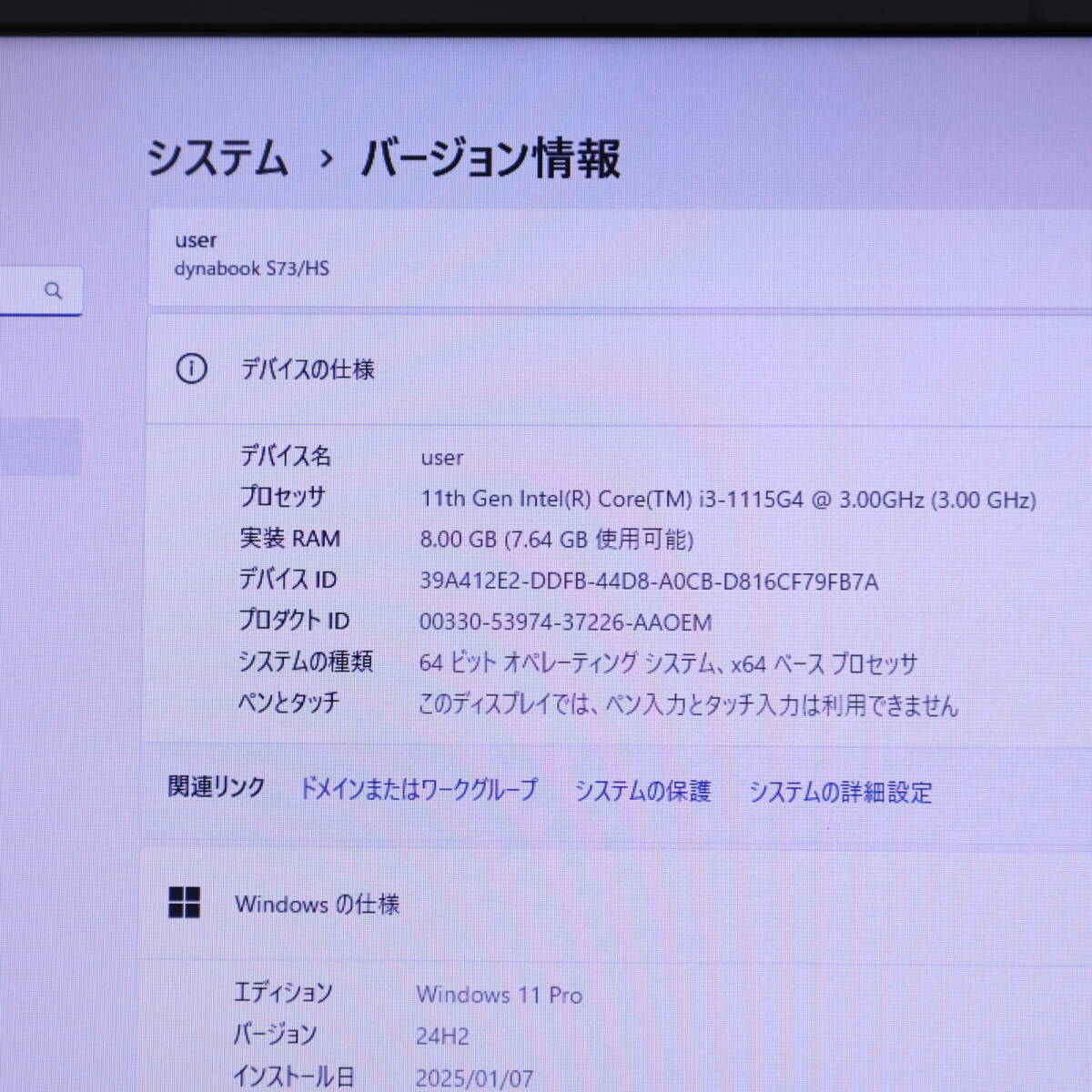Go back to システム in the breadcrumb
The image size is (1092, 1092).
217,158
